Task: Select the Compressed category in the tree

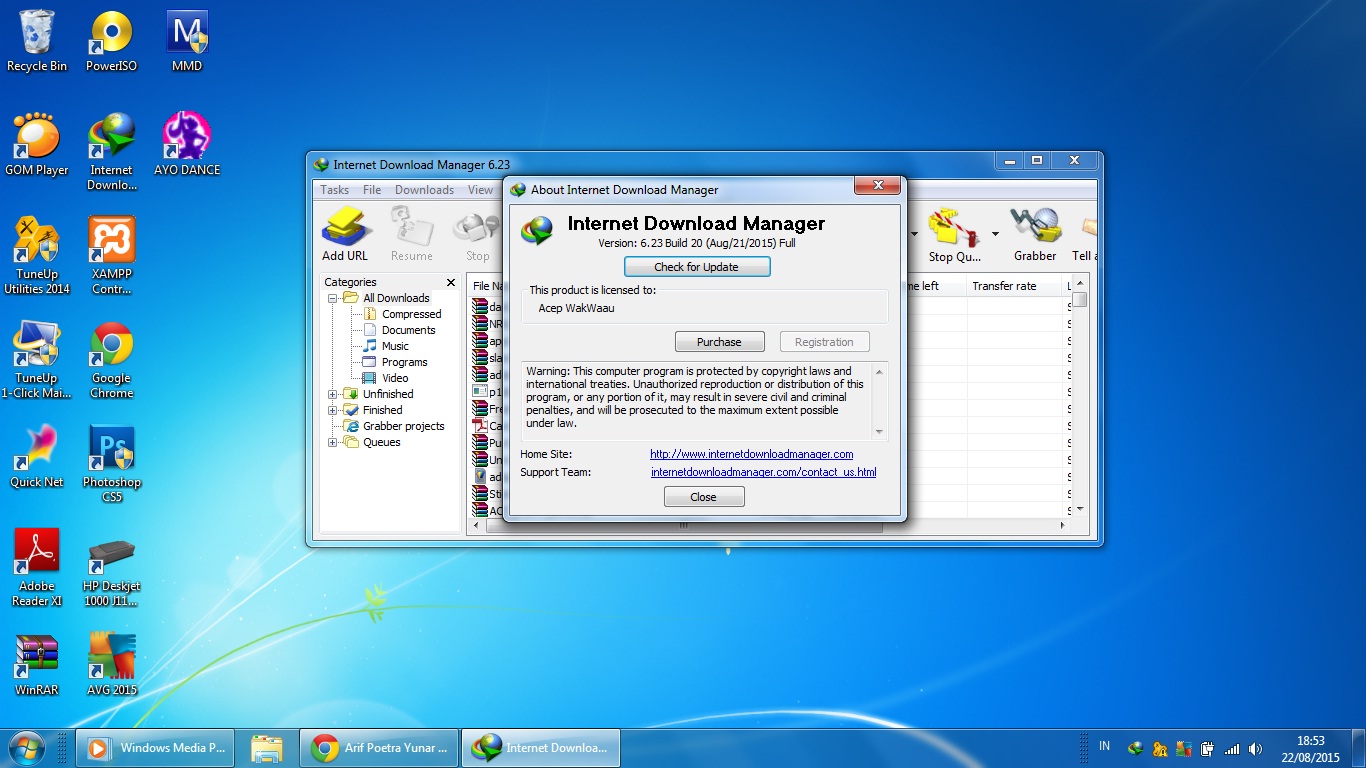Action: 411,314
